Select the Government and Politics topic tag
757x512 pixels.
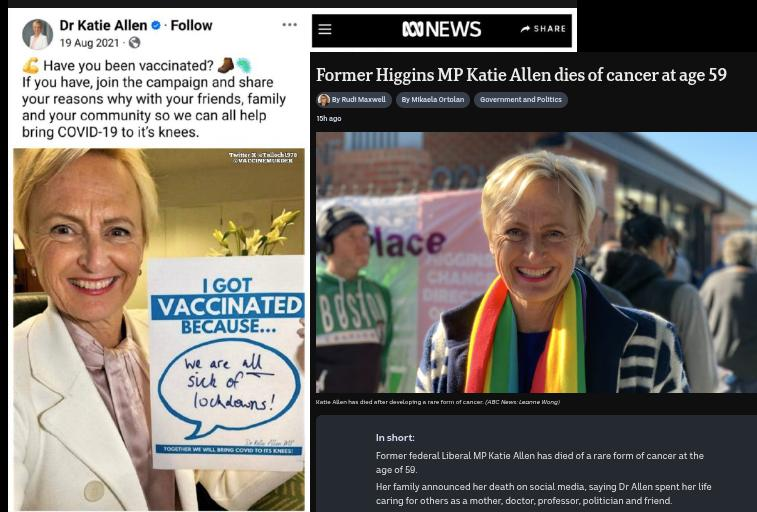[520, 100]
